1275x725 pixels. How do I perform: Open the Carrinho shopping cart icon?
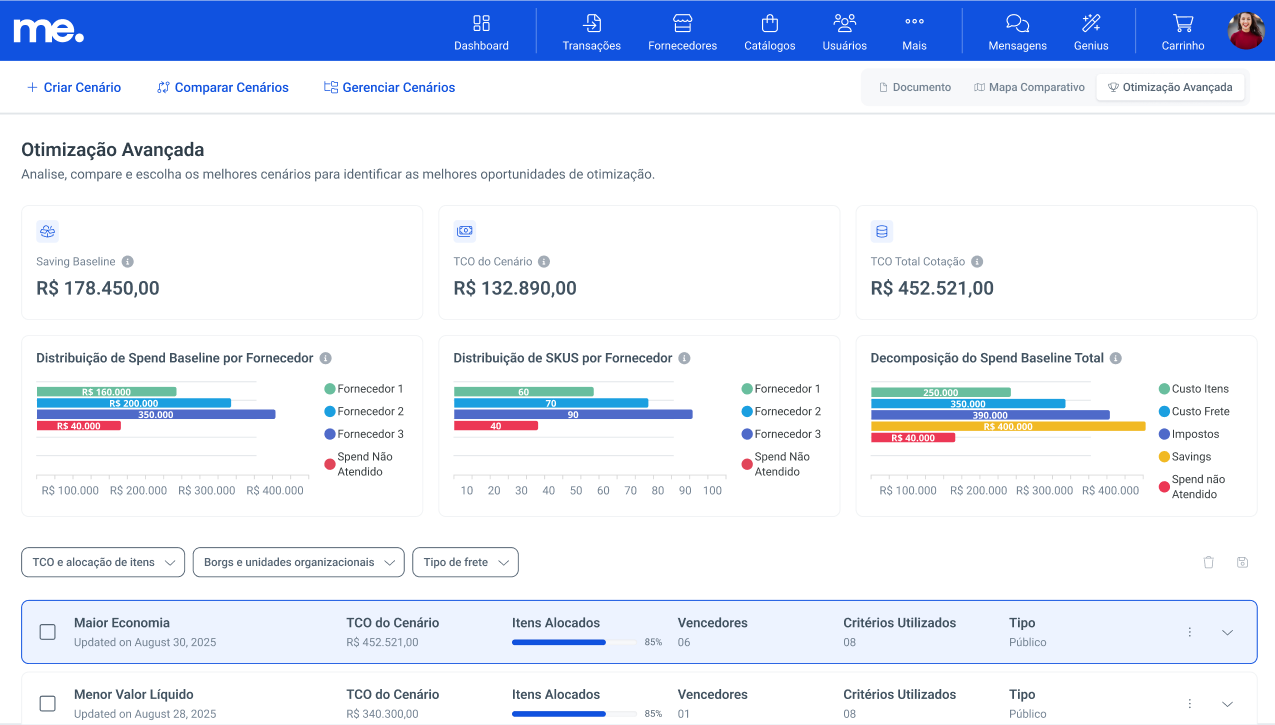1183,23
